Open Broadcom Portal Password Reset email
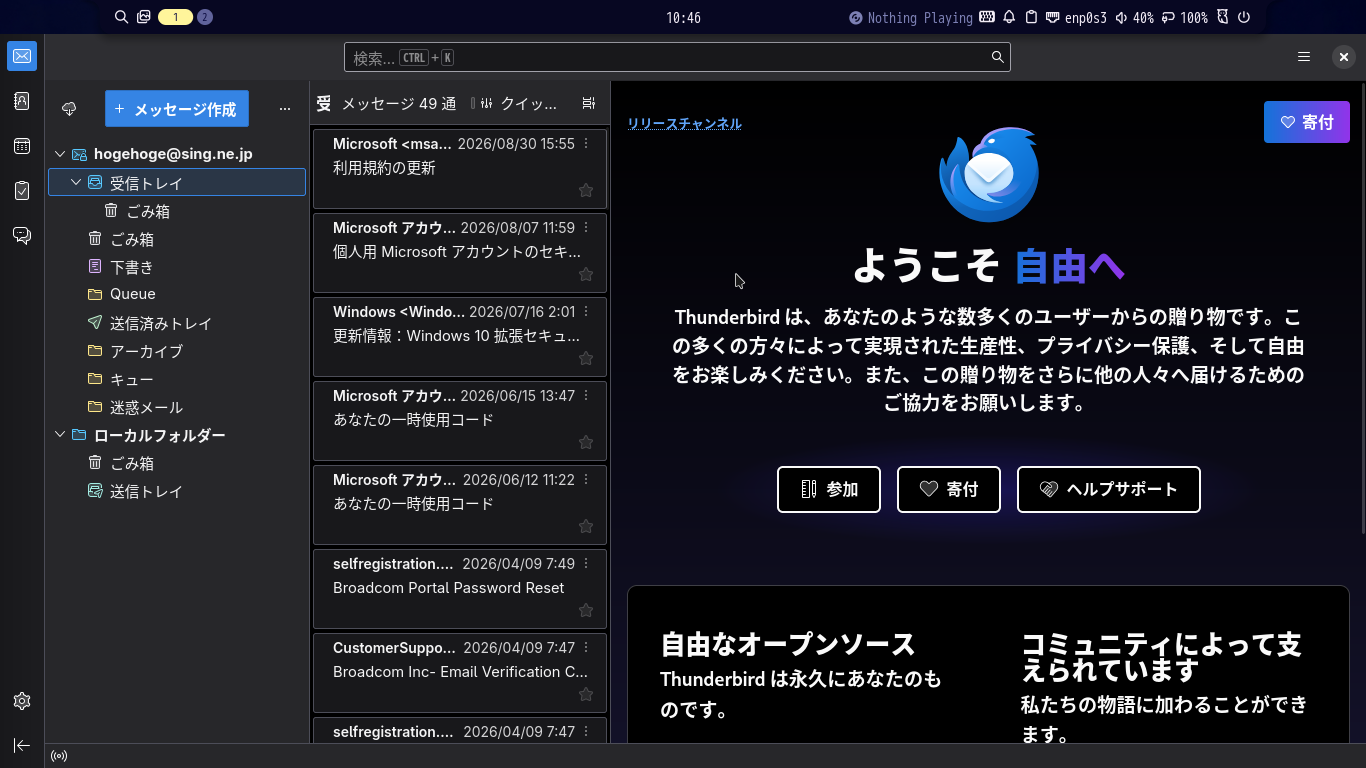The height and width of the screenshot is (768, 1366). [460, 588]
